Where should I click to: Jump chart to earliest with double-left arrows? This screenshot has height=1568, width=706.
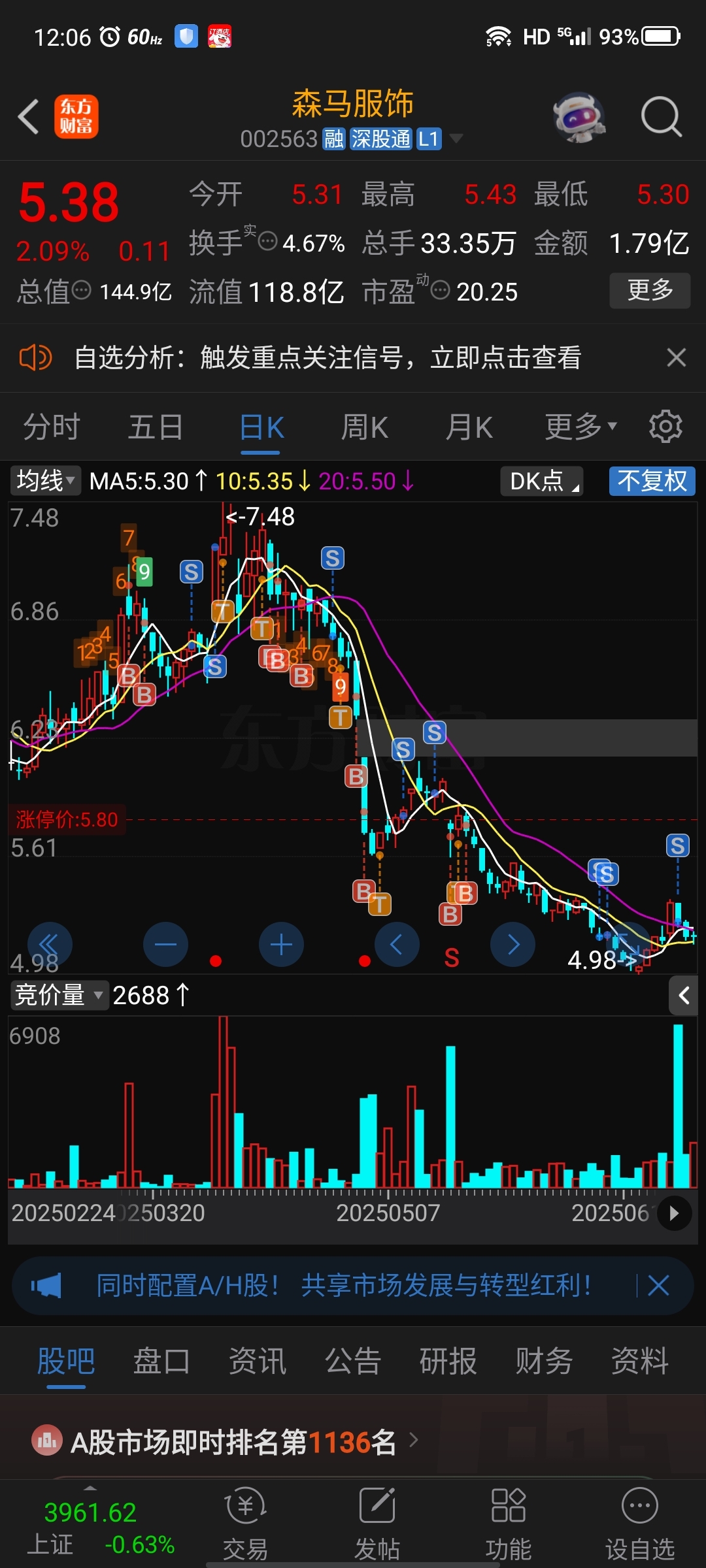49,944
